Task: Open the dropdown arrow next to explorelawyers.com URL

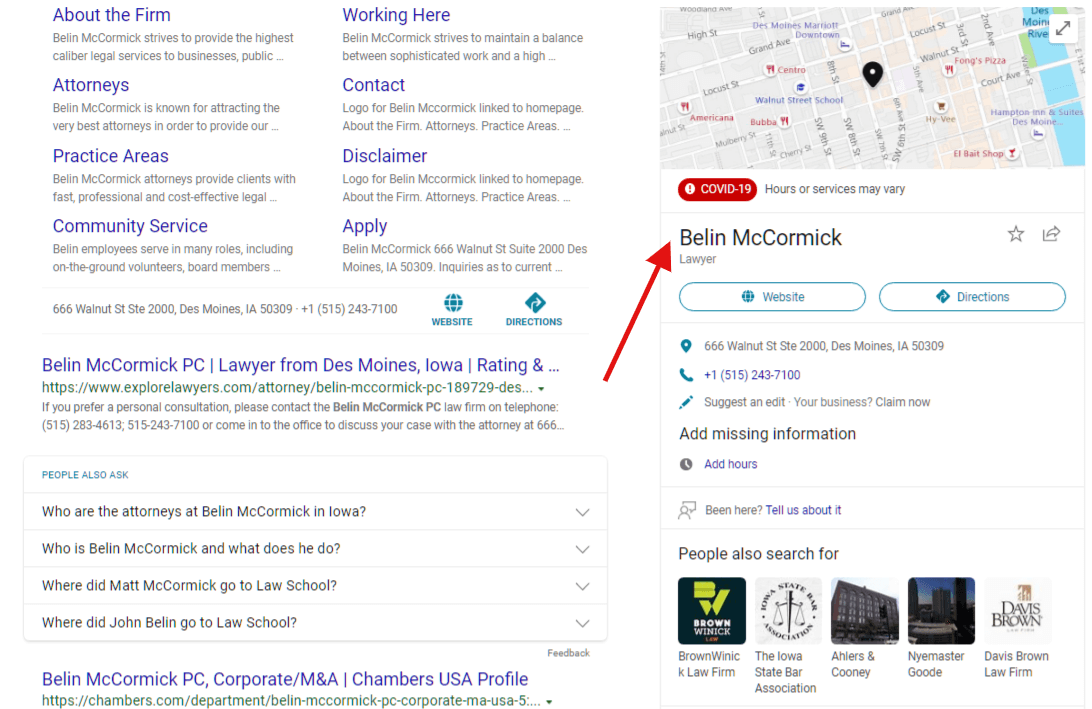Action: [541, 388]
